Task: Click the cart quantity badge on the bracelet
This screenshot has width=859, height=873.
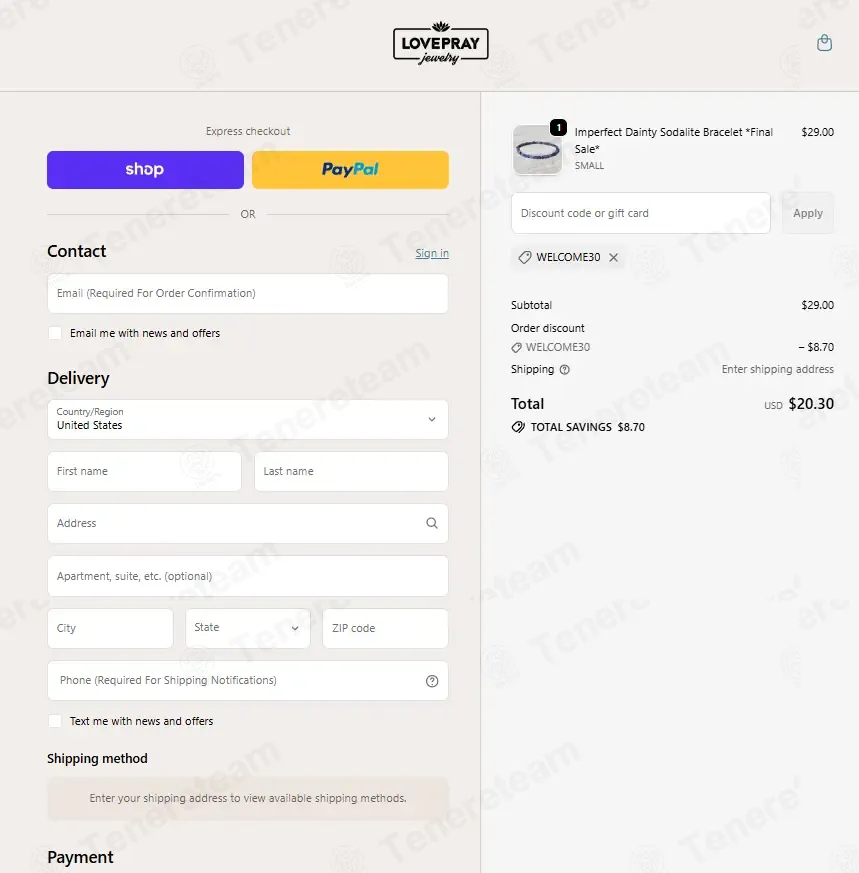Action: (x=558, y=127)
